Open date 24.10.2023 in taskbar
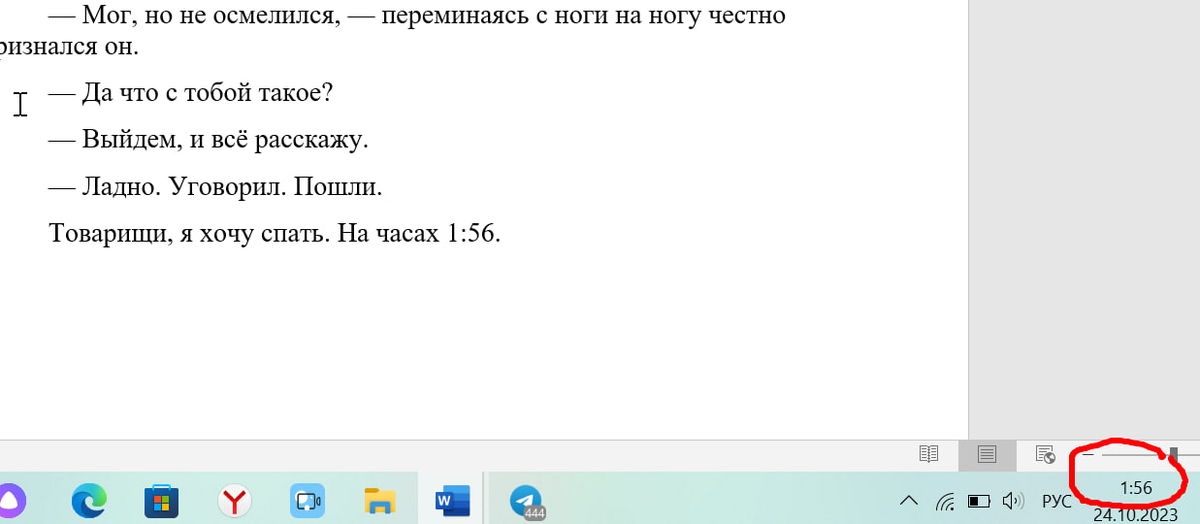 click(1137, 515)
